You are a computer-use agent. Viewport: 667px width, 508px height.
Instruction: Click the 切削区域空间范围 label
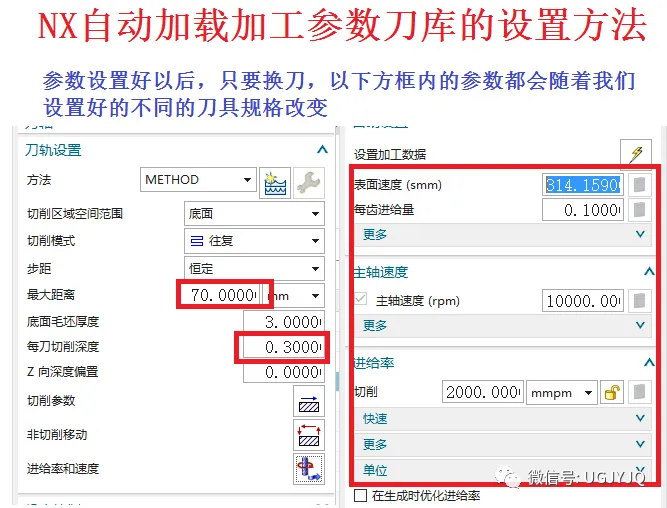tap(75, 214)
